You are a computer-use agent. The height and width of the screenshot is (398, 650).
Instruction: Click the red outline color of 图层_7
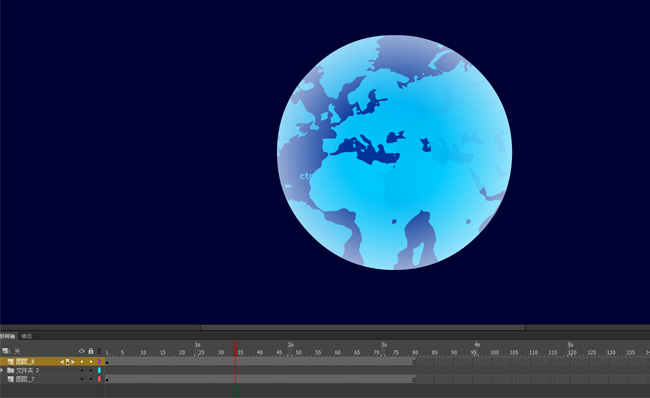tap(99, 379)
